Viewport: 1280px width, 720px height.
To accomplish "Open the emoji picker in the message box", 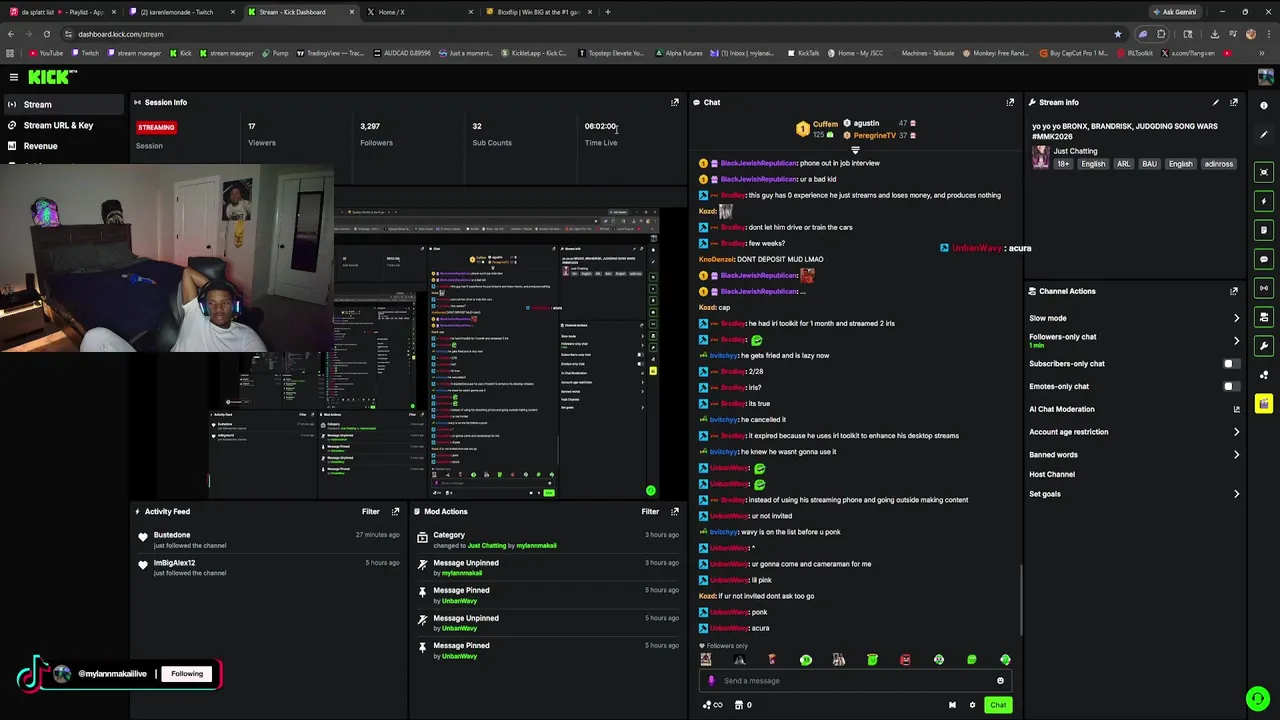I will click(1000, 681).
